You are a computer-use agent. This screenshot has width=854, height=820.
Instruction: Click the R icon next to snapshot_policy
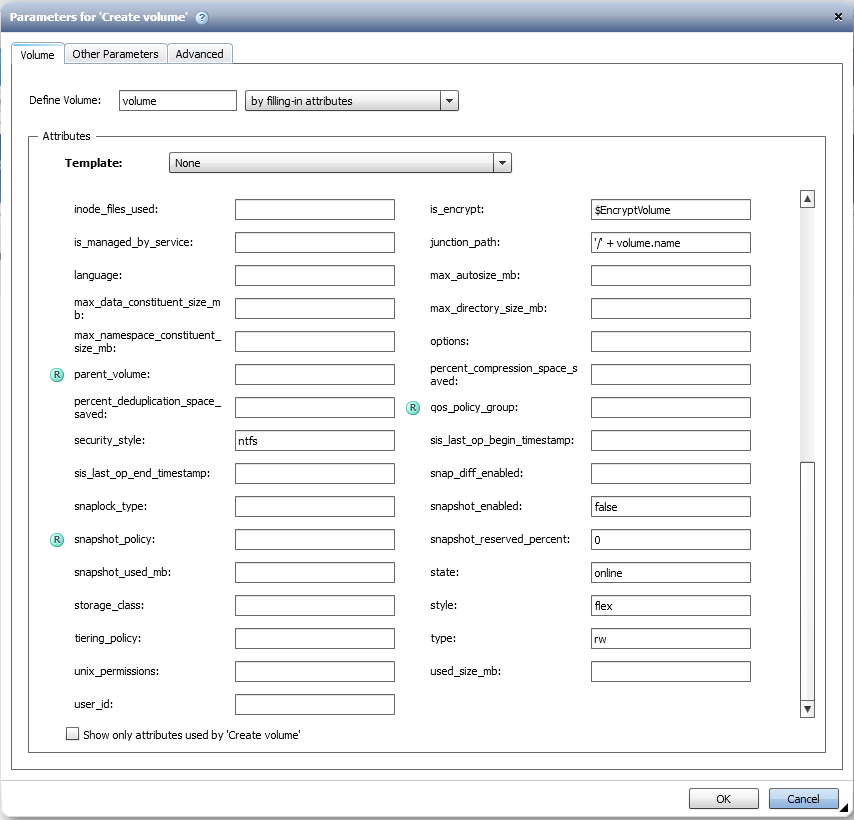(56, 540)
